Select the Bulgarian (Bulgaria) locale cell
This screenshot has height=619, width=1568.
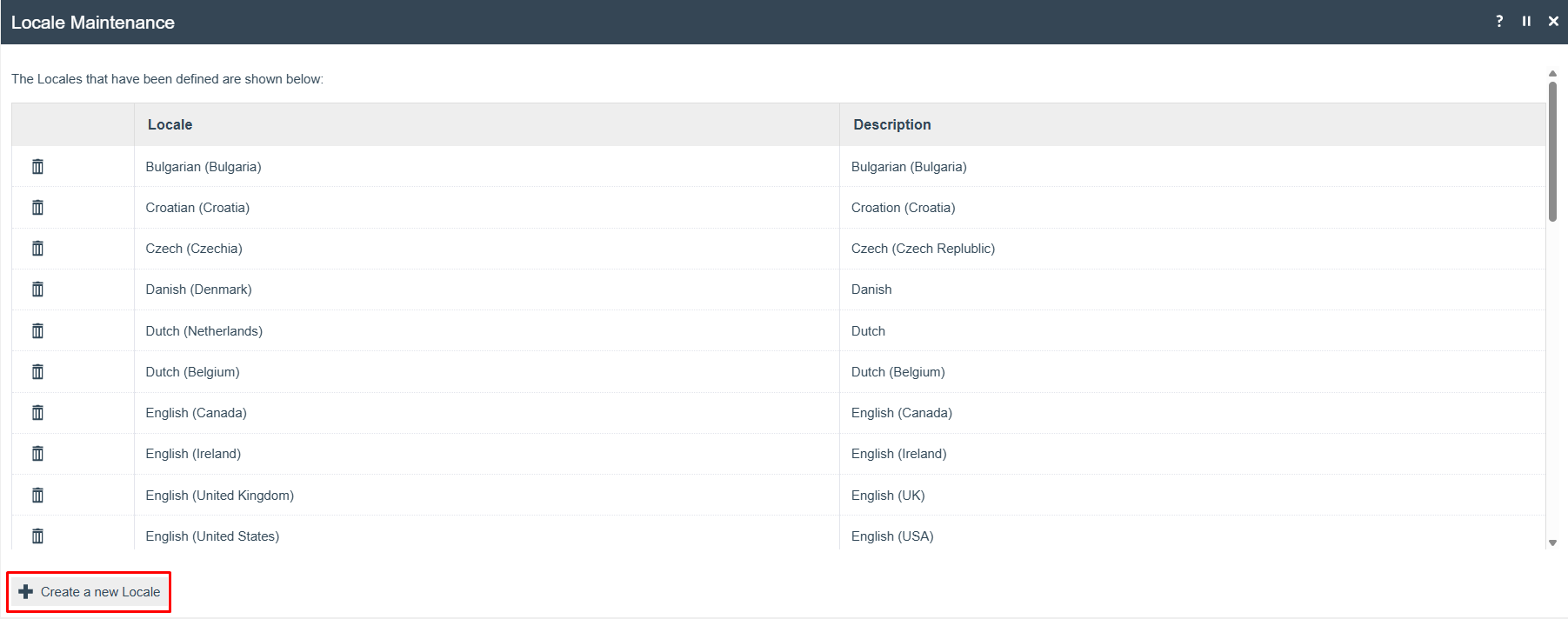click(x=487, y=166)
